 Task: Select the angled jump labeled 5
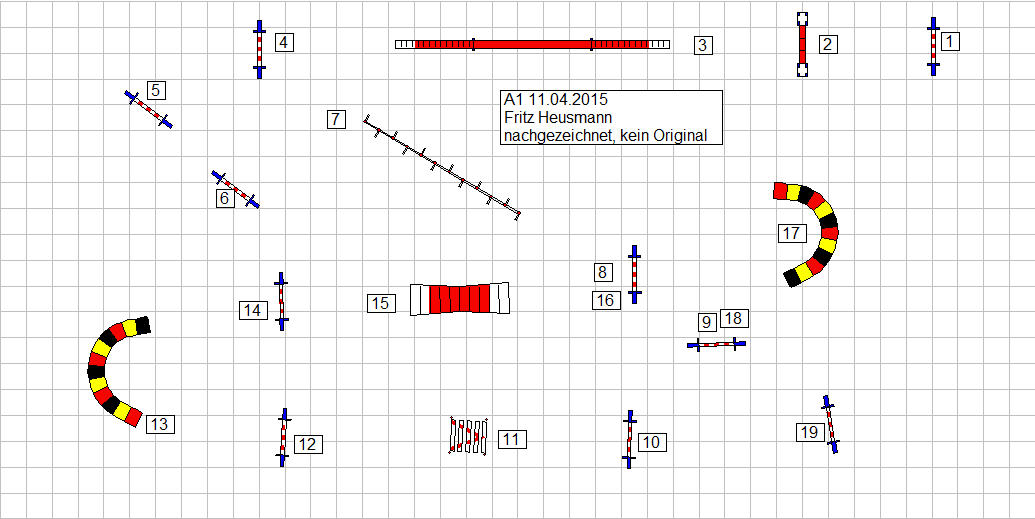point(149,109)
